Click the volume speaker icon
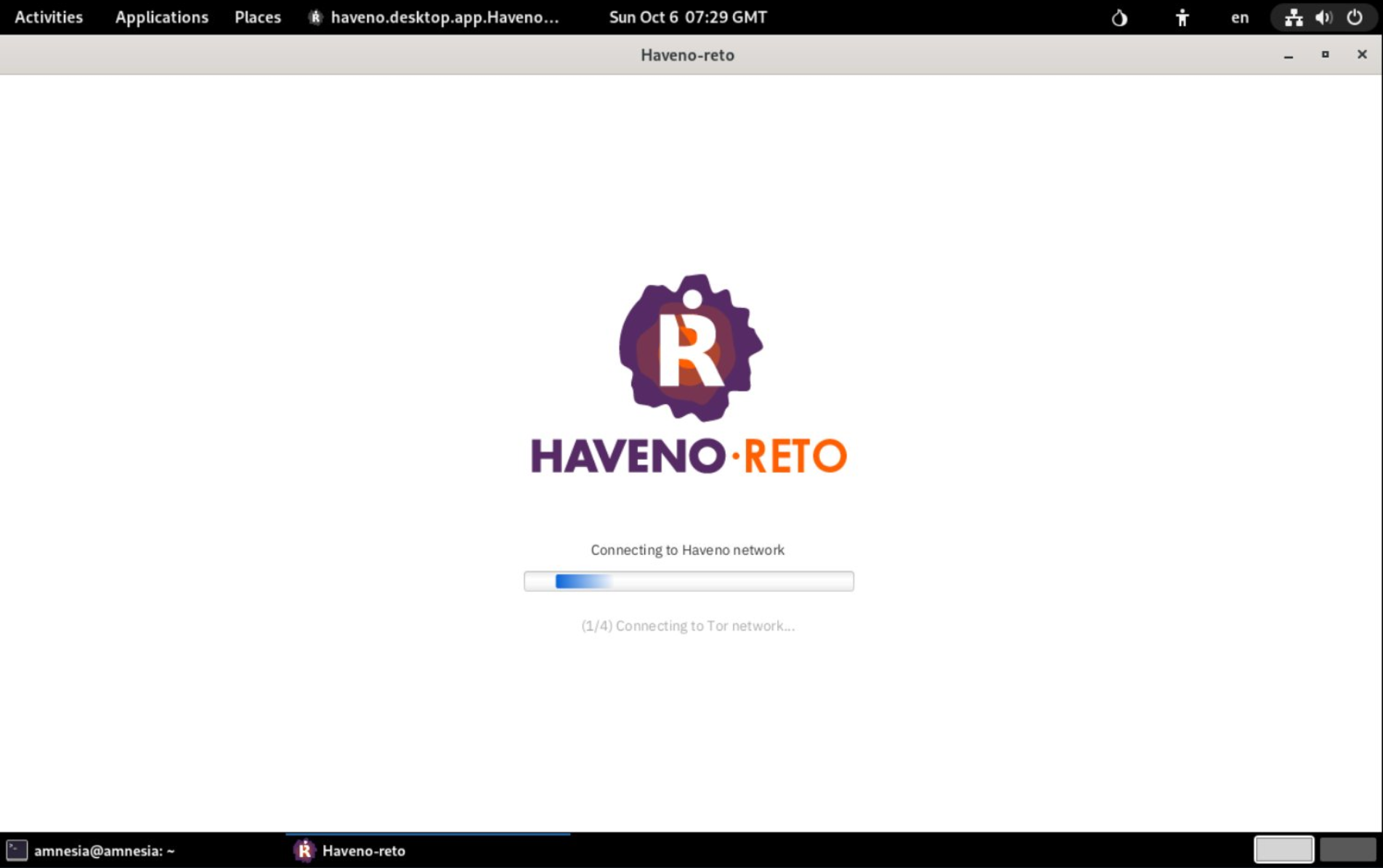The width and height of the screenshot is (1383, 868). 1323,17
